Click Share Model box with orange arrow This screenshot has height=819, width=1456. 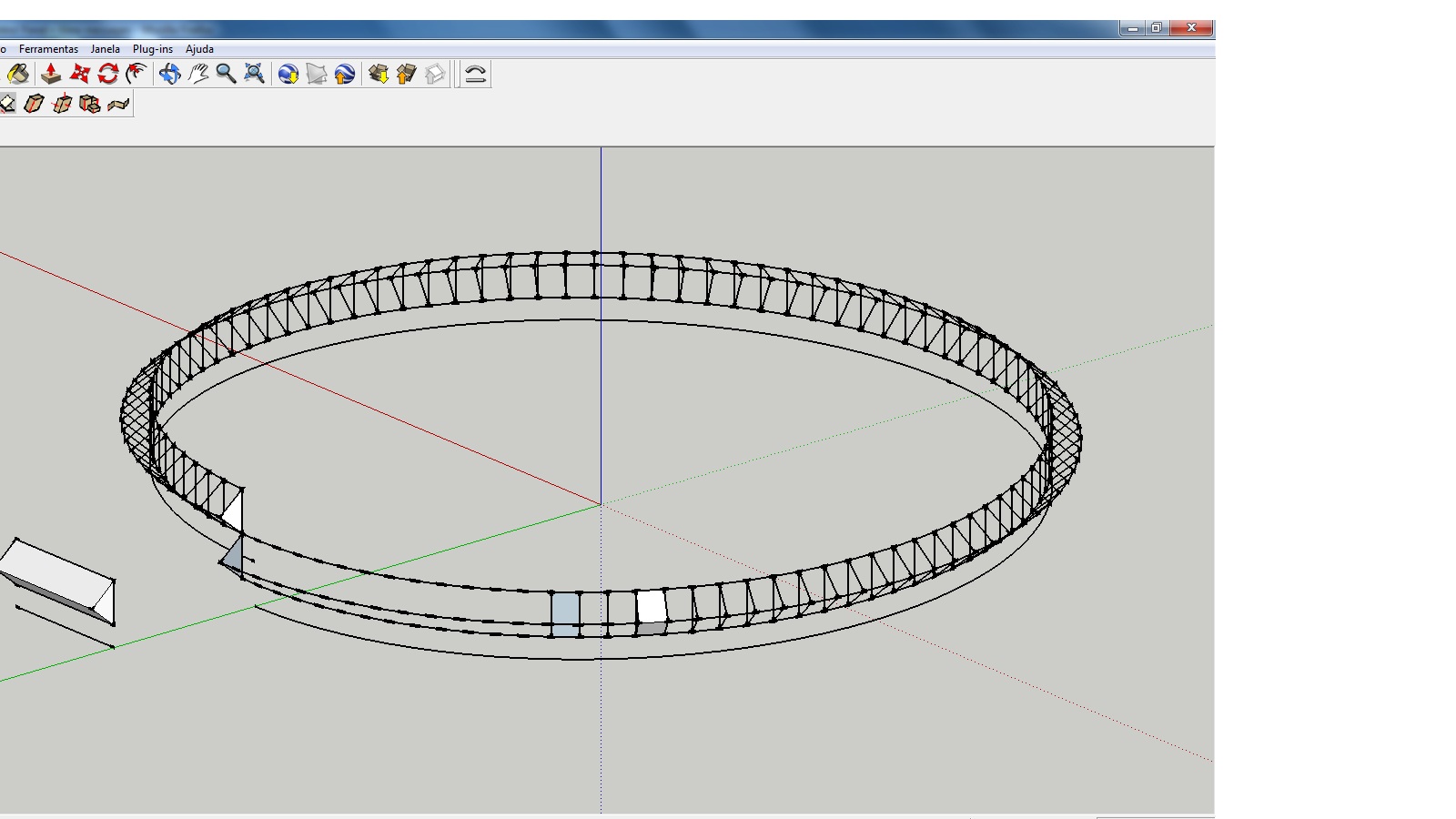click(x=407, y=74)
